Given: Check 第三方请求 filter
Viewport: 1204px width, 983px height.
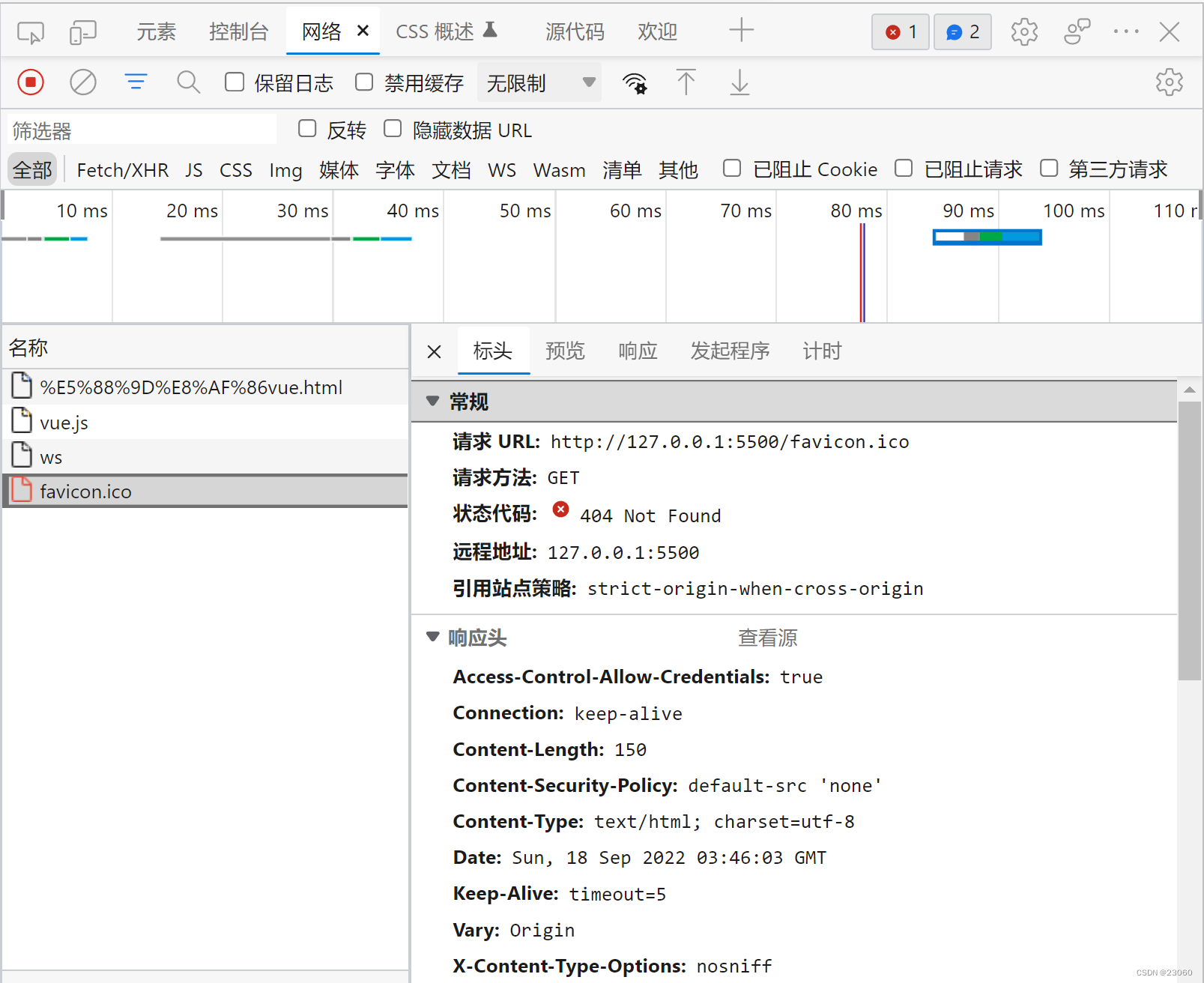Looking at the screenshot, I should 1049,168.
